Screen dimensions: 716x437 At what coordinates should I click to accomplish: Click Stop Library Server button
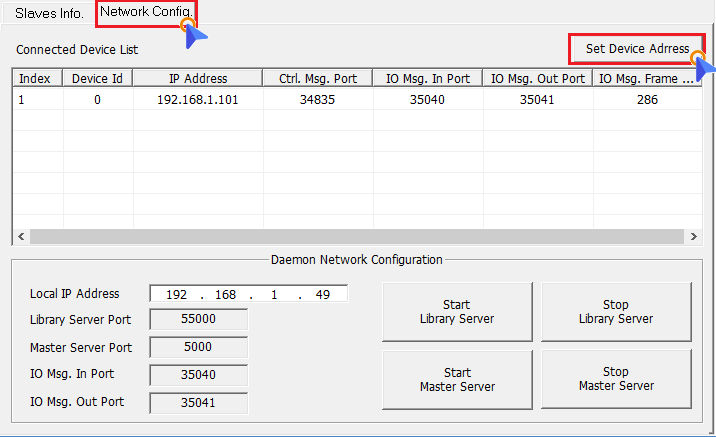tap(616, 312)
